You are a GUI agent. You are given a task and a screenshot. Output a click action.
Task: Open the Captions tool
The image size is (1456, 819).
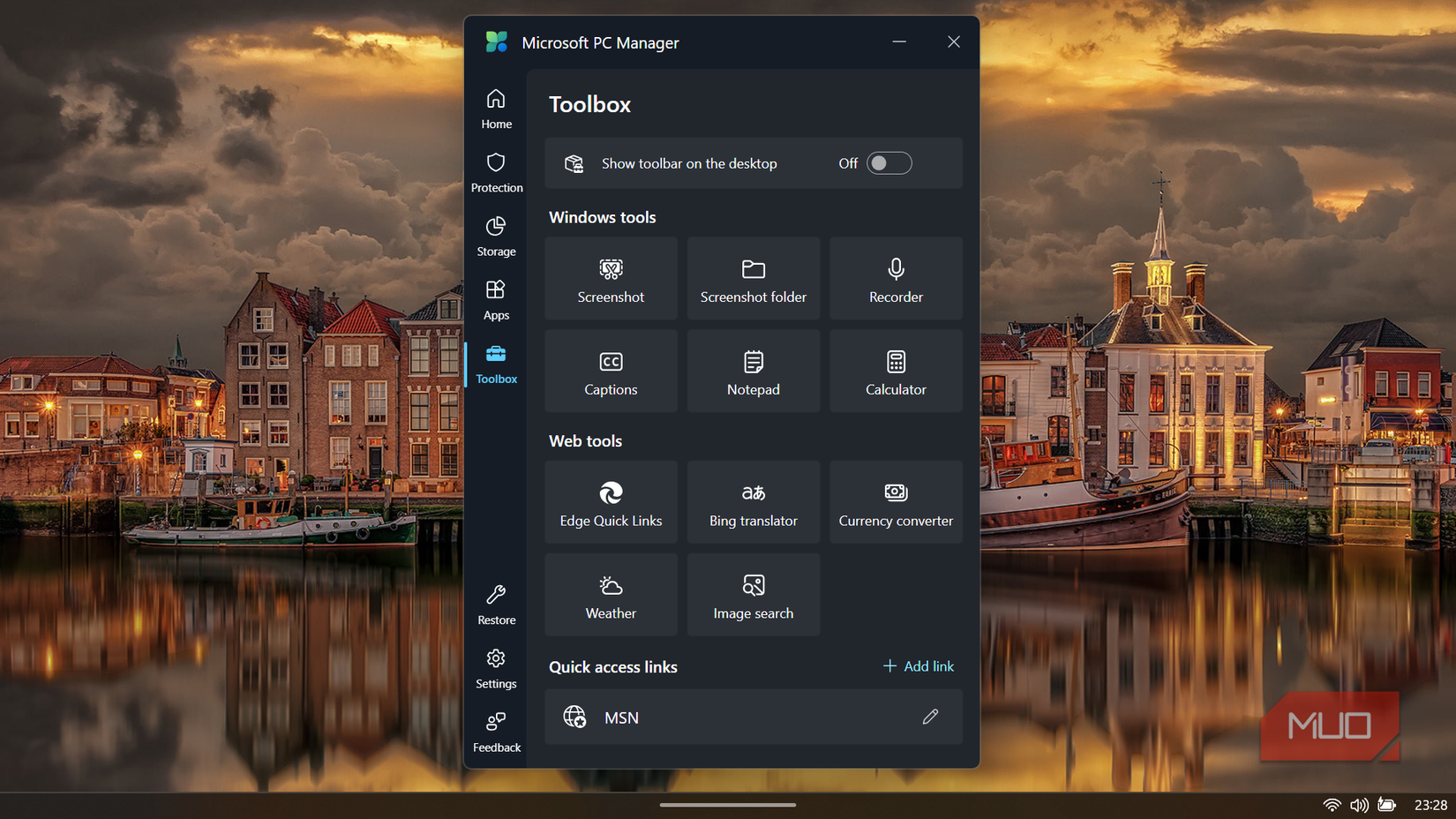tap(611, 371)
